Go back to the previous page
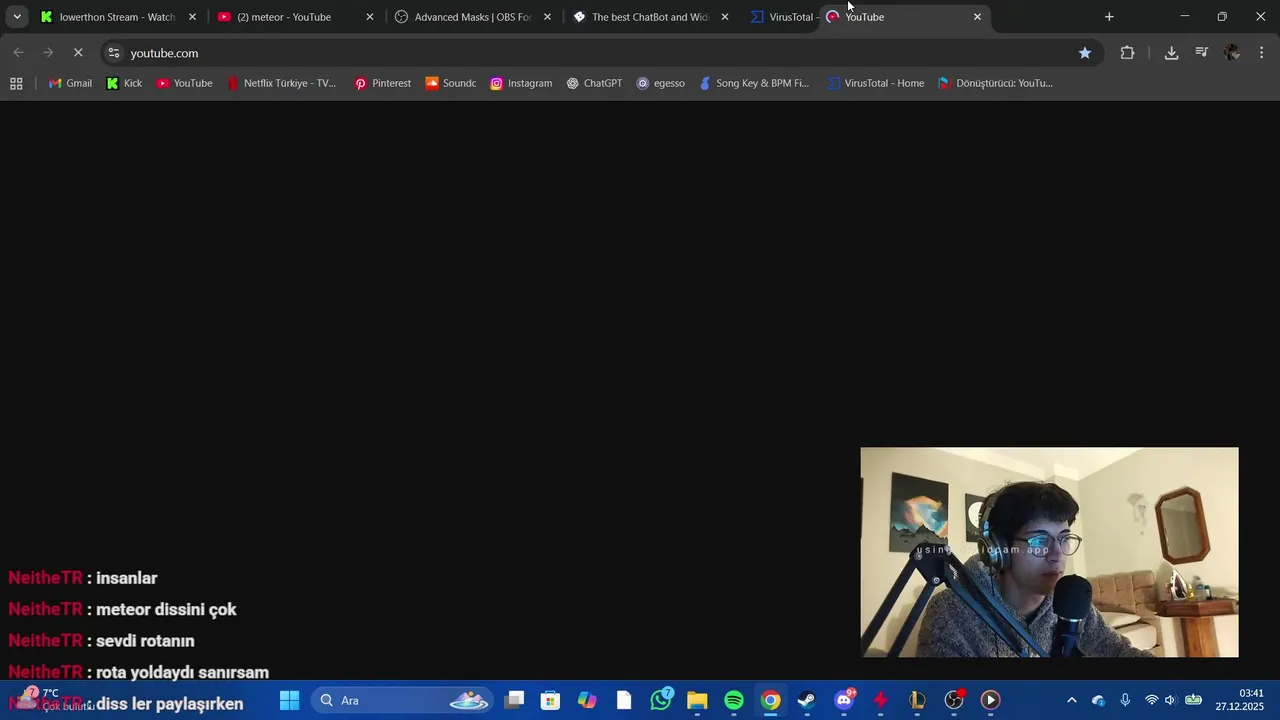 (18, 53)
